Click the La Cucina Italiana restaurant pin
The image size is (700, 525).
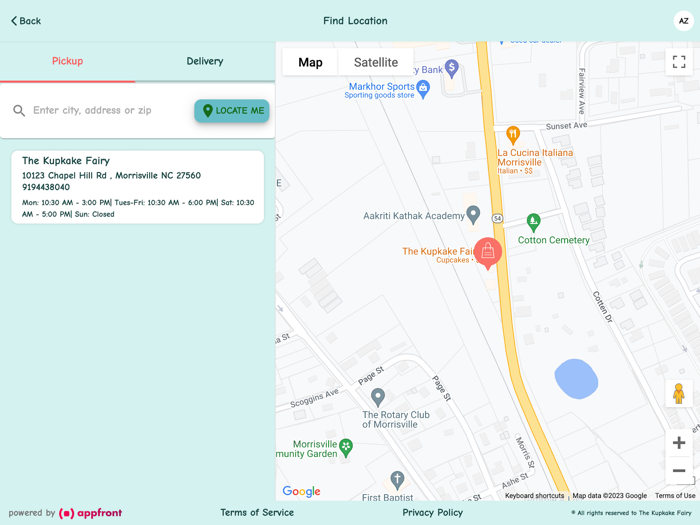(512, 135)
